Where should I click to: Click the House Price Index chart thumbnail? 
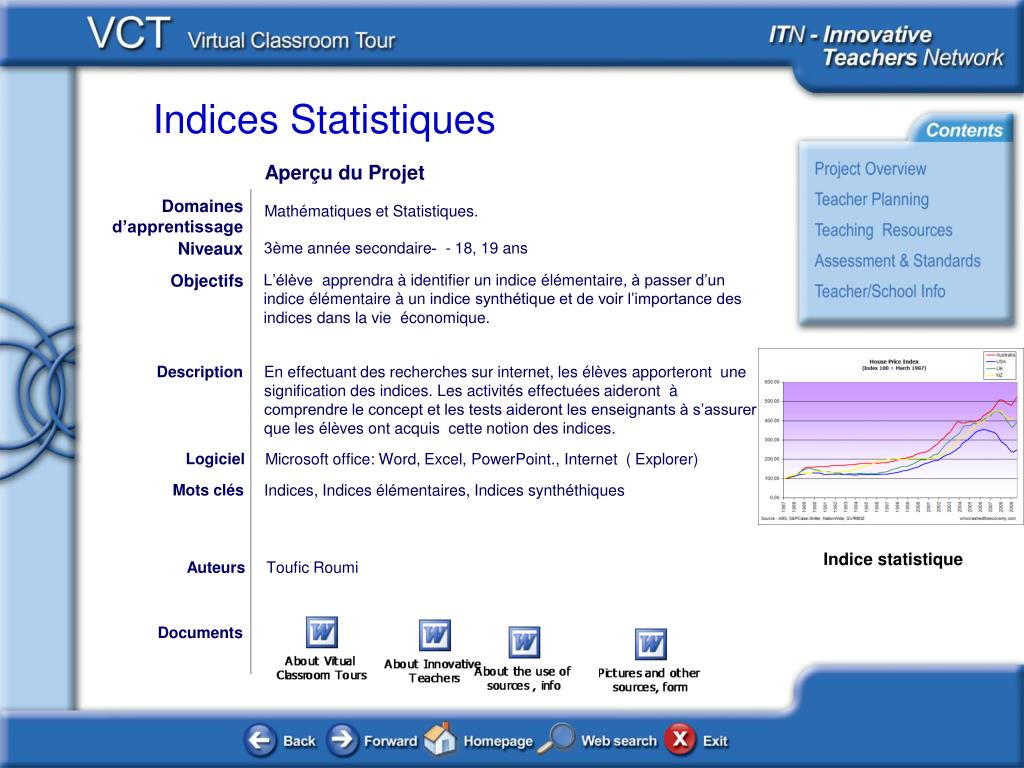click(x=890, y=436)
